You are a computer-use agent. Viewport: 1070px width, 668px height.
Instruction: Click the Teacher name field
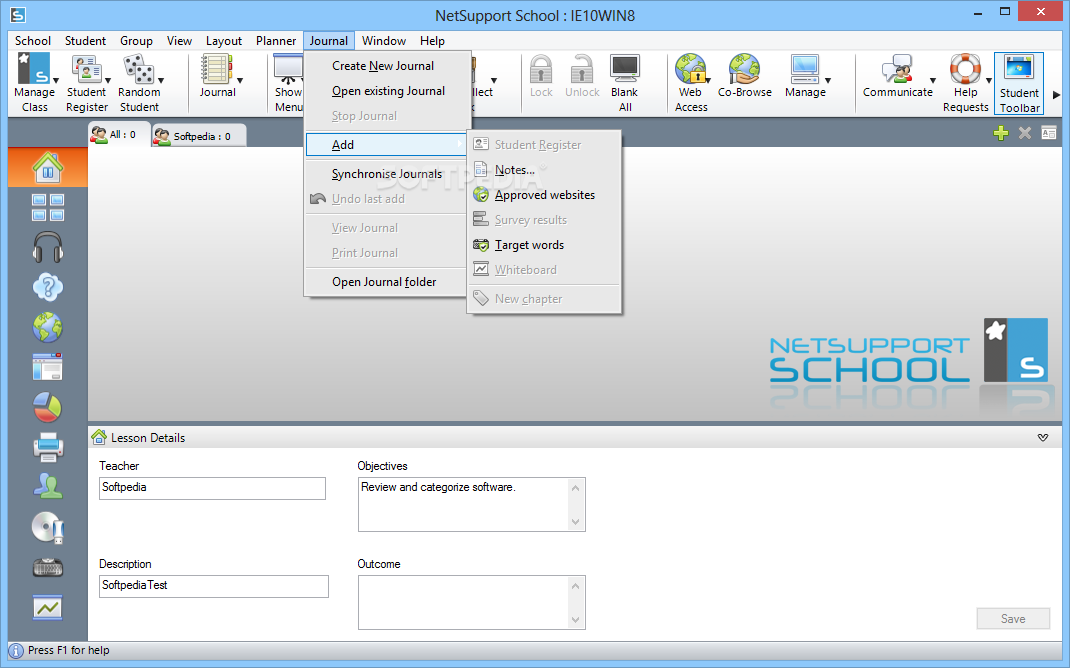(212, 488)
